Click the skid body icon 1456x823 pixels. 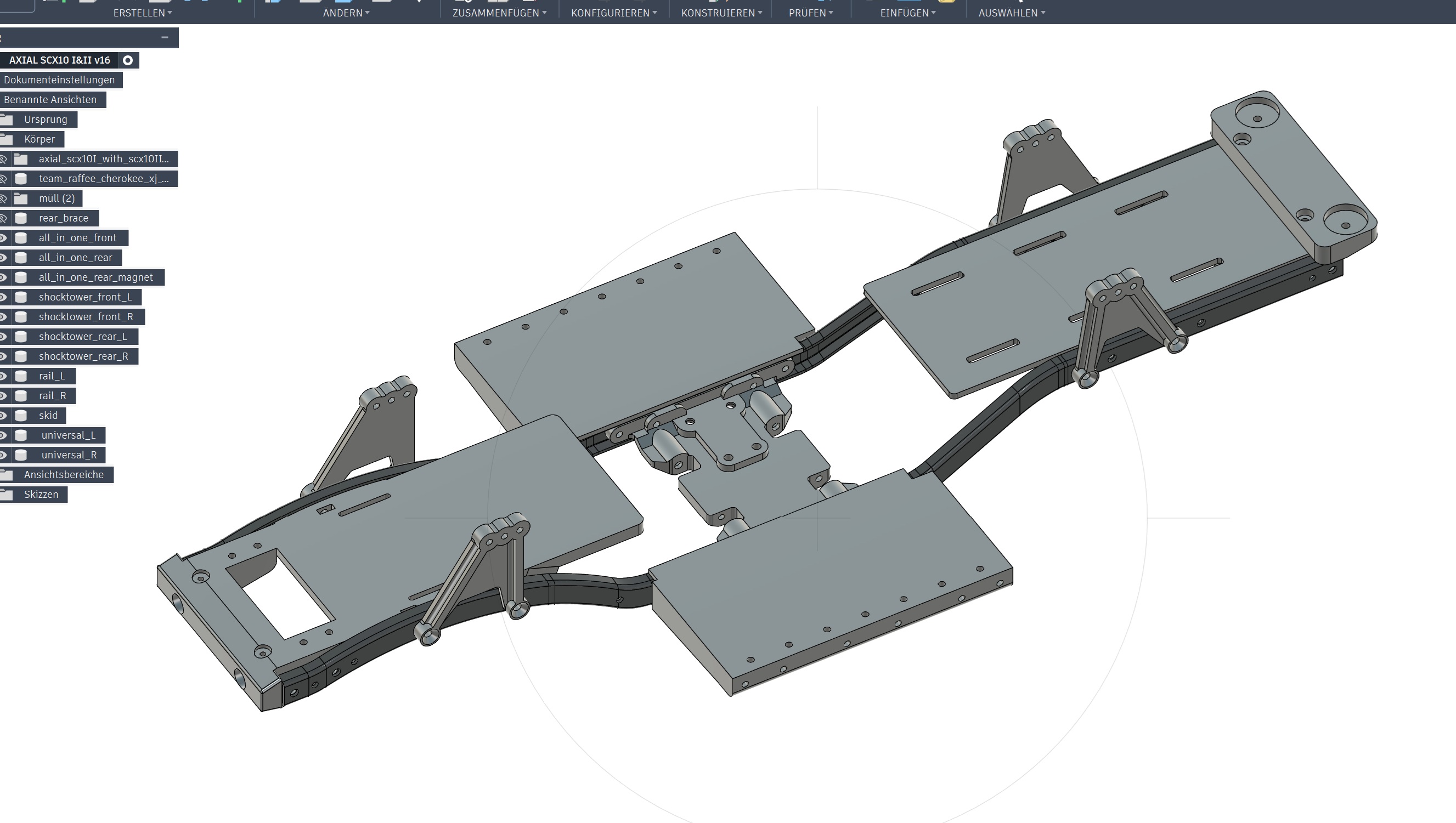point(21,416)
